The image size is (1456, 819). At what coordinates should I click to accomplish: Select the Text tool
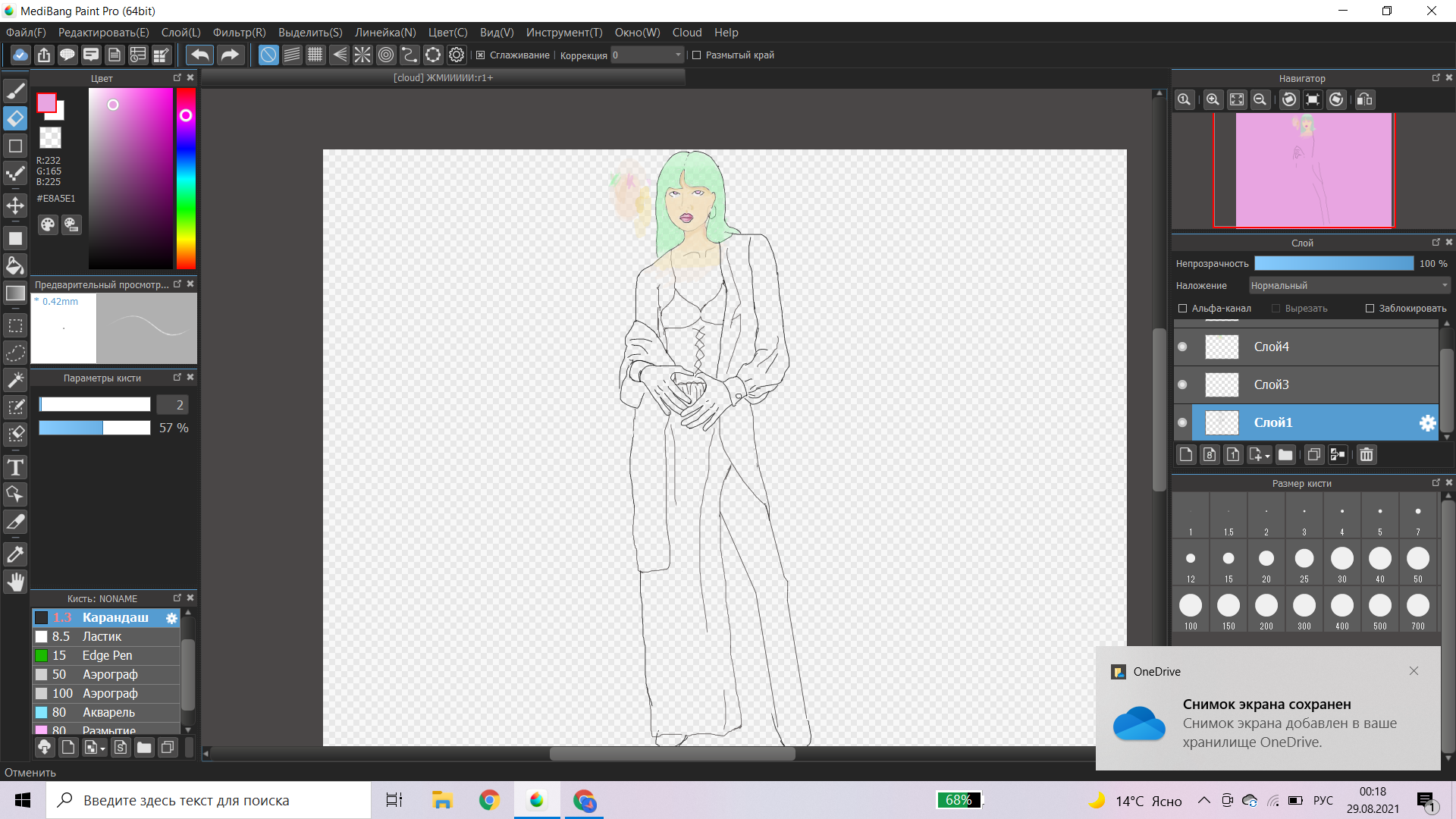[x=15, y=467]
